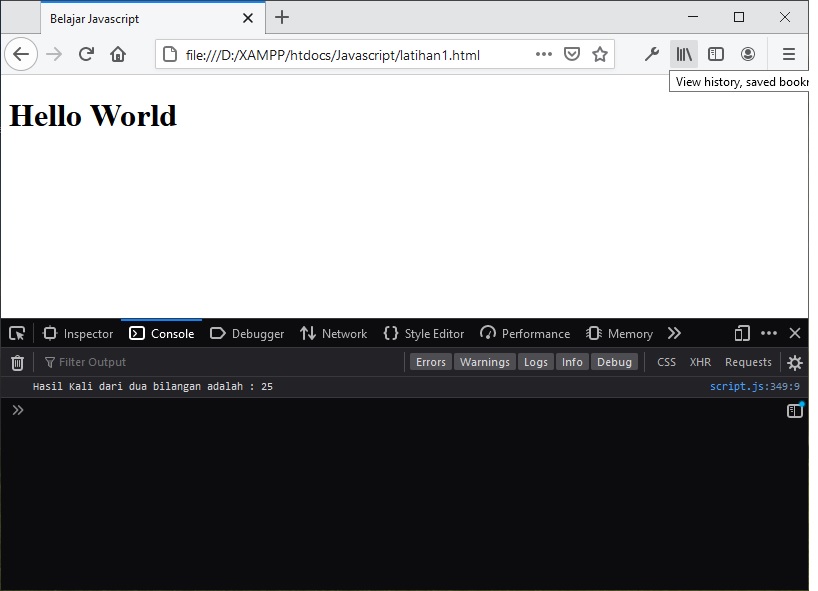Viewport: 818px width, 591px height.
Task: Toggle the XHR filter button
Action: [700, 362]
